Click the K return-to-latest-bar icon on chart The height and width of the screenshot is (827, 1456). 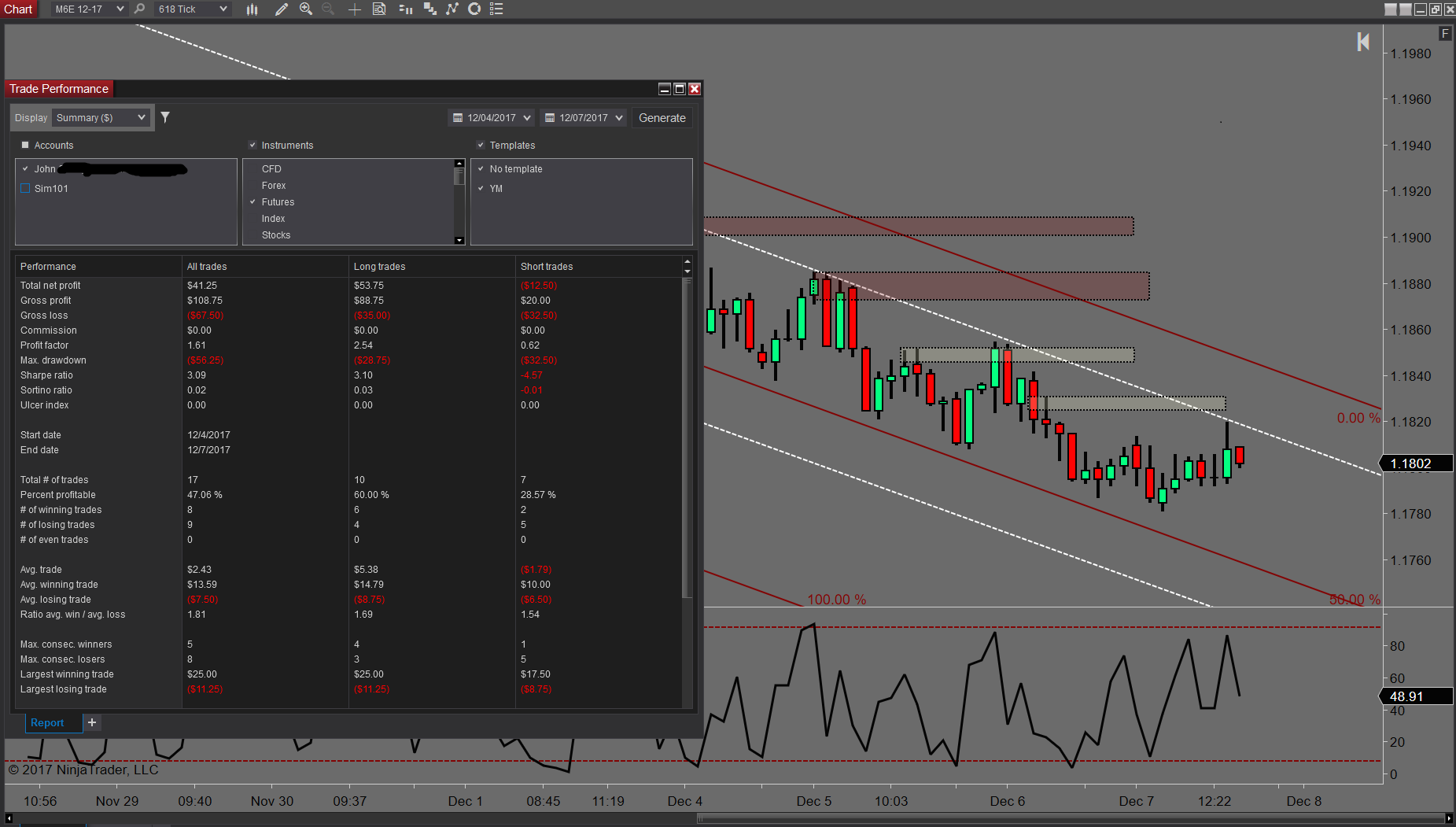coord(1363,42)
